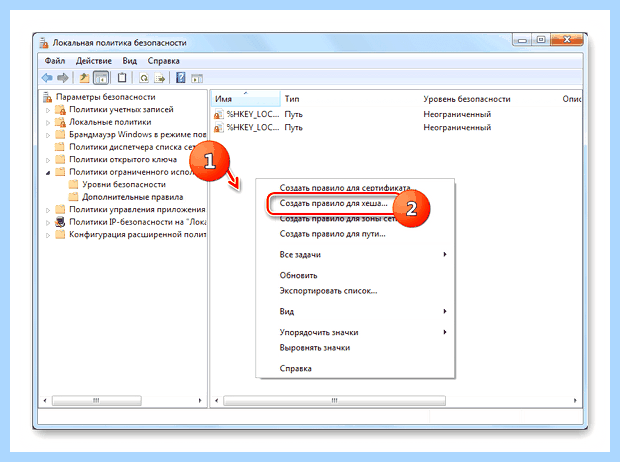Open Help via question mark icon
This screenshot has height=462, width=620.
tap(181, 78)
